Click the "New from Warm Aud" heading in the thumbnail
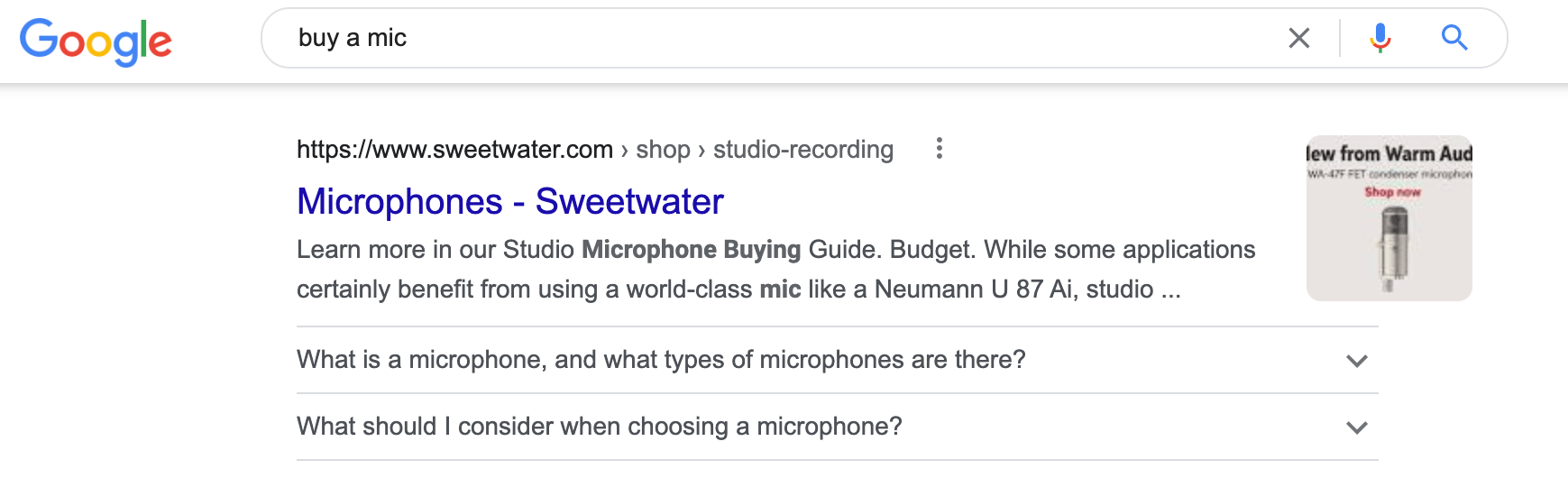1568x478 pixels. coord(1389,153)
